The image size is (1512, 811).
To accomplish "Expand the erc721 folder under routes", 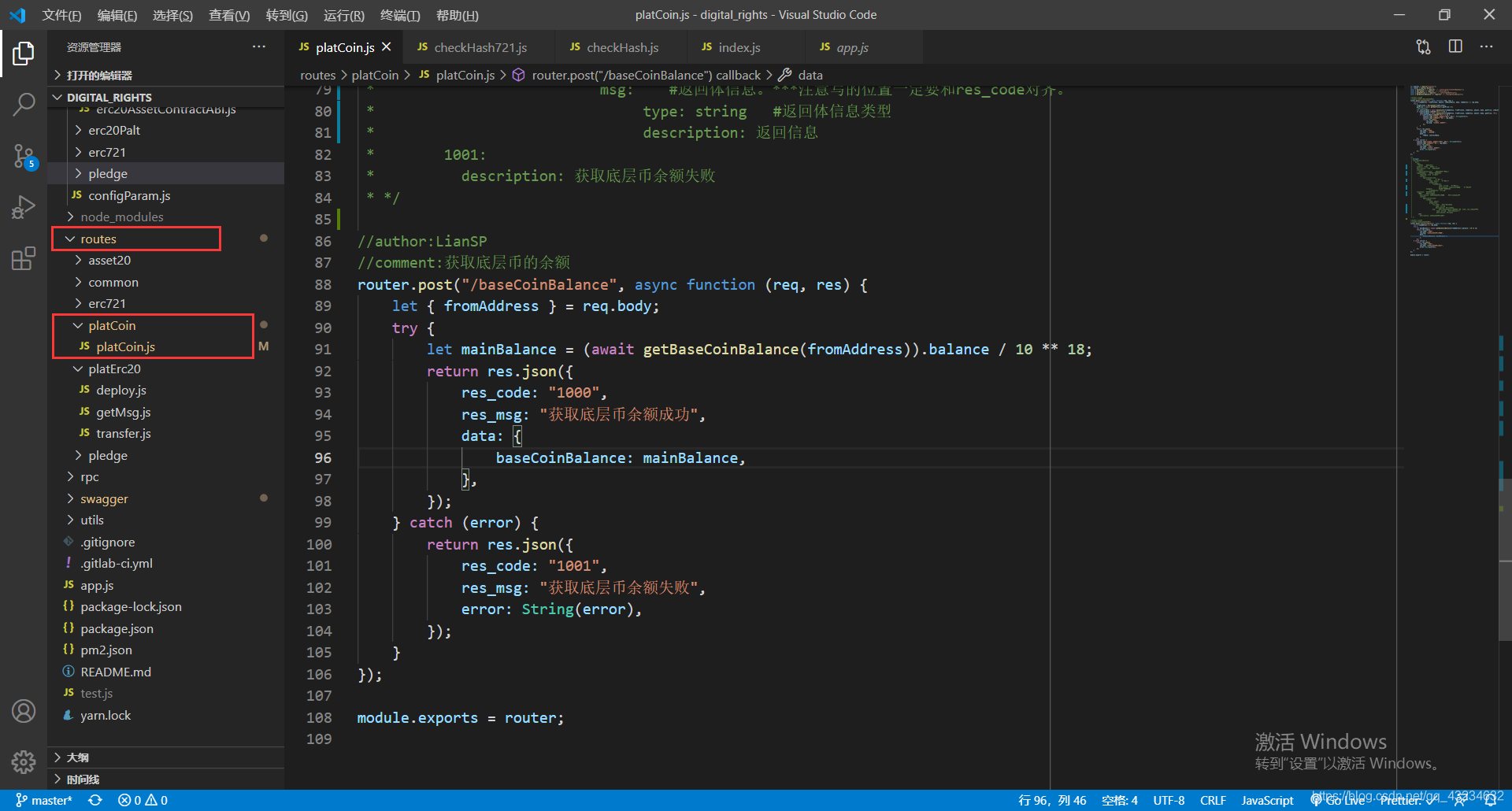I will point(165,303).
